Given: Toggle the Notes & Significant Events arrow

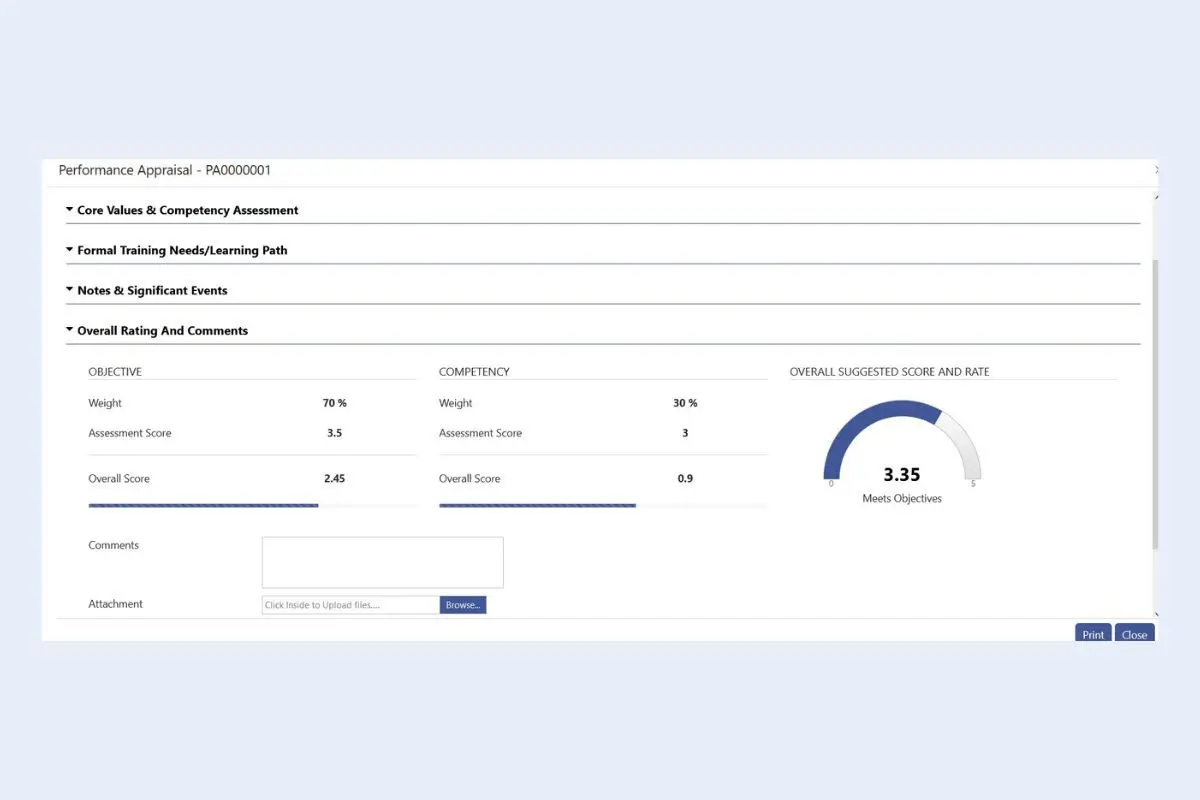Looking at the screenshot, I should pos(70,290).
